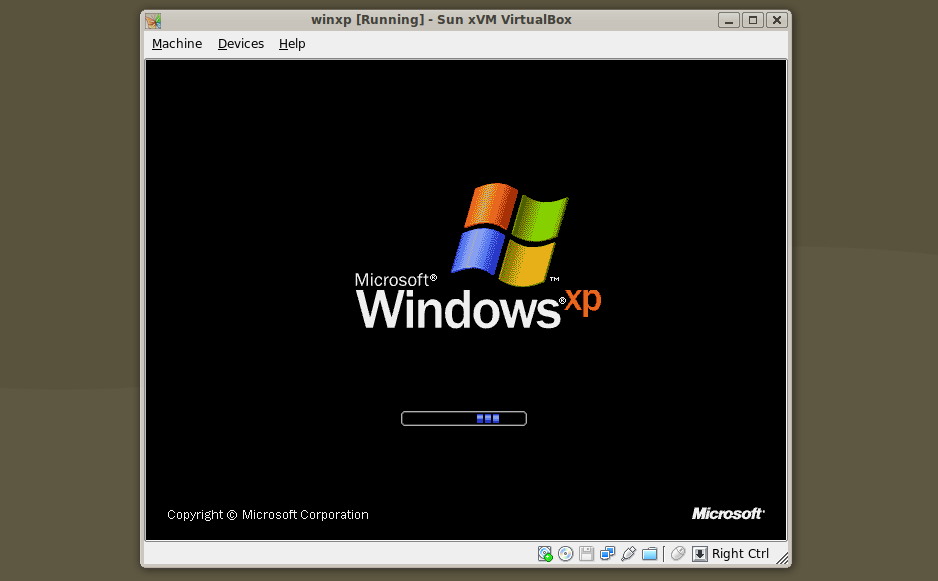Click the Windows XP flag logo
938x581 pixels.
[x=510, y=230]
